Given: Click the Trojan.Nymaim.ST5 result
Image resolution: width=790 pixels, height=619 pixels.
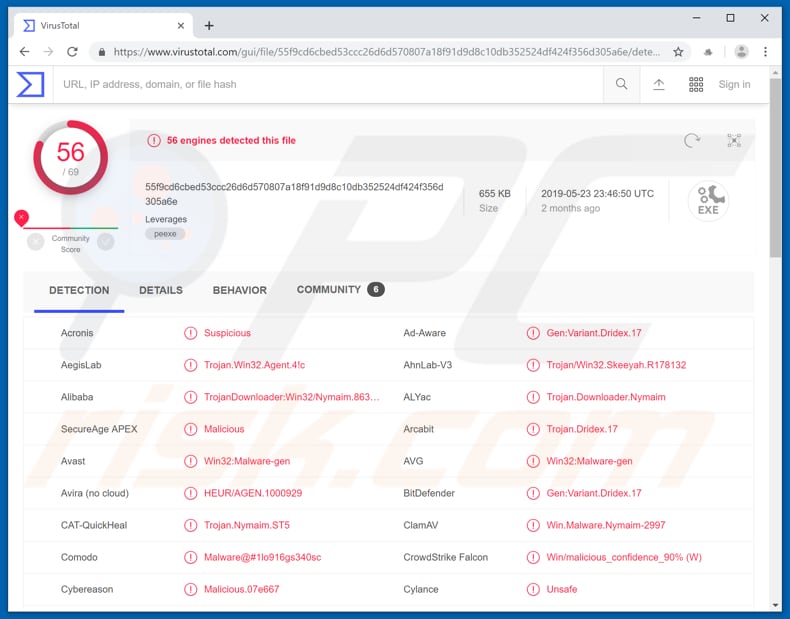Looking at the screenshot, I should click(247, 525).
